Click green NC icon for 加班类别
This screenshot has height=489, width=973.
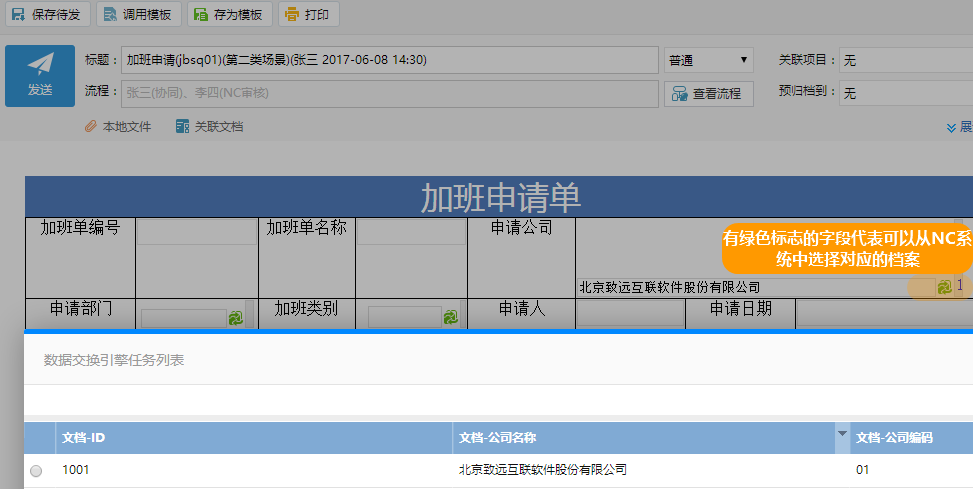pyautogui.click(x=451, y=318)
